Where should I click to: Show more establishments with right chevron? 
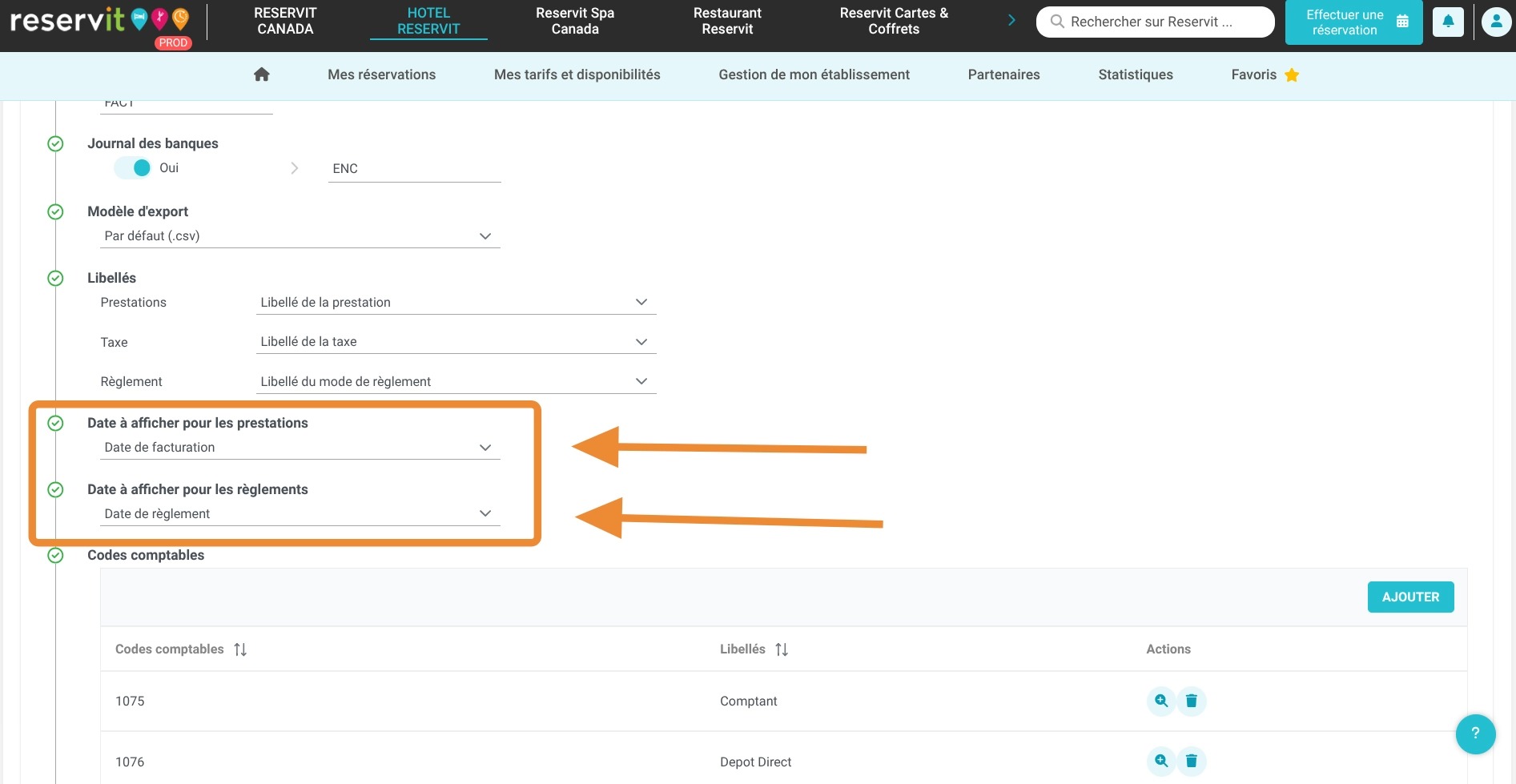[x=1011, y=20]
